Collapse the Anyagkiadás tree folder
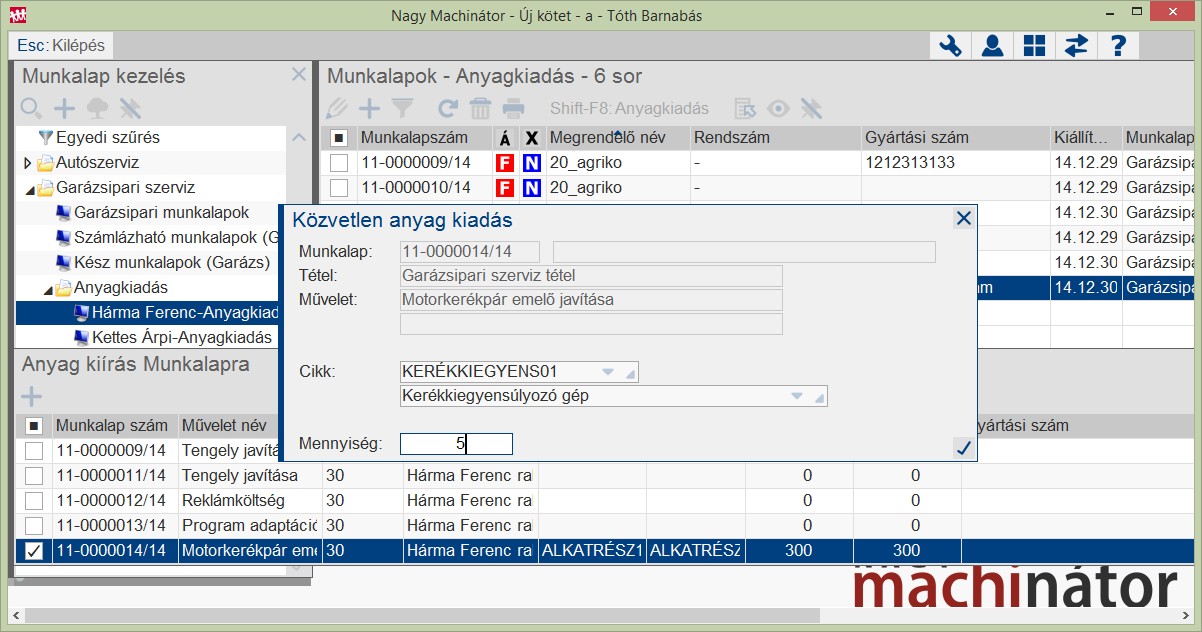The image size is (1202, 632). [46, 289]
